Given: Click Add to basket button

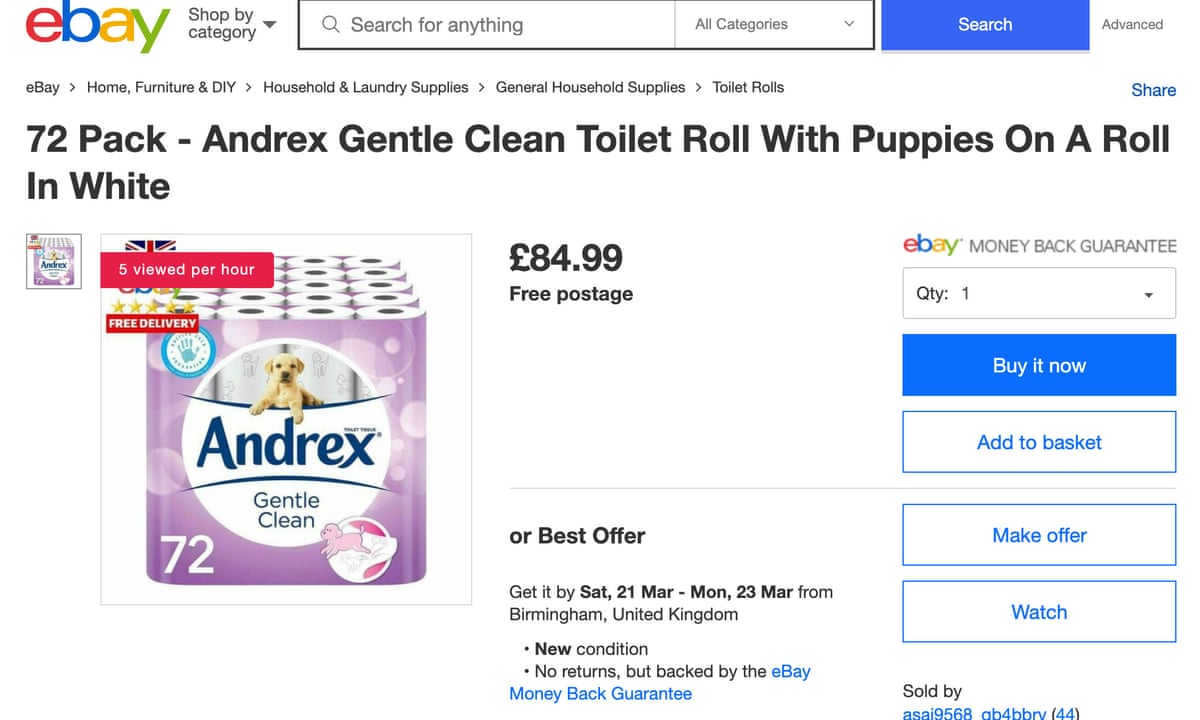Looking at the screenshot, I should (1038, 442).
